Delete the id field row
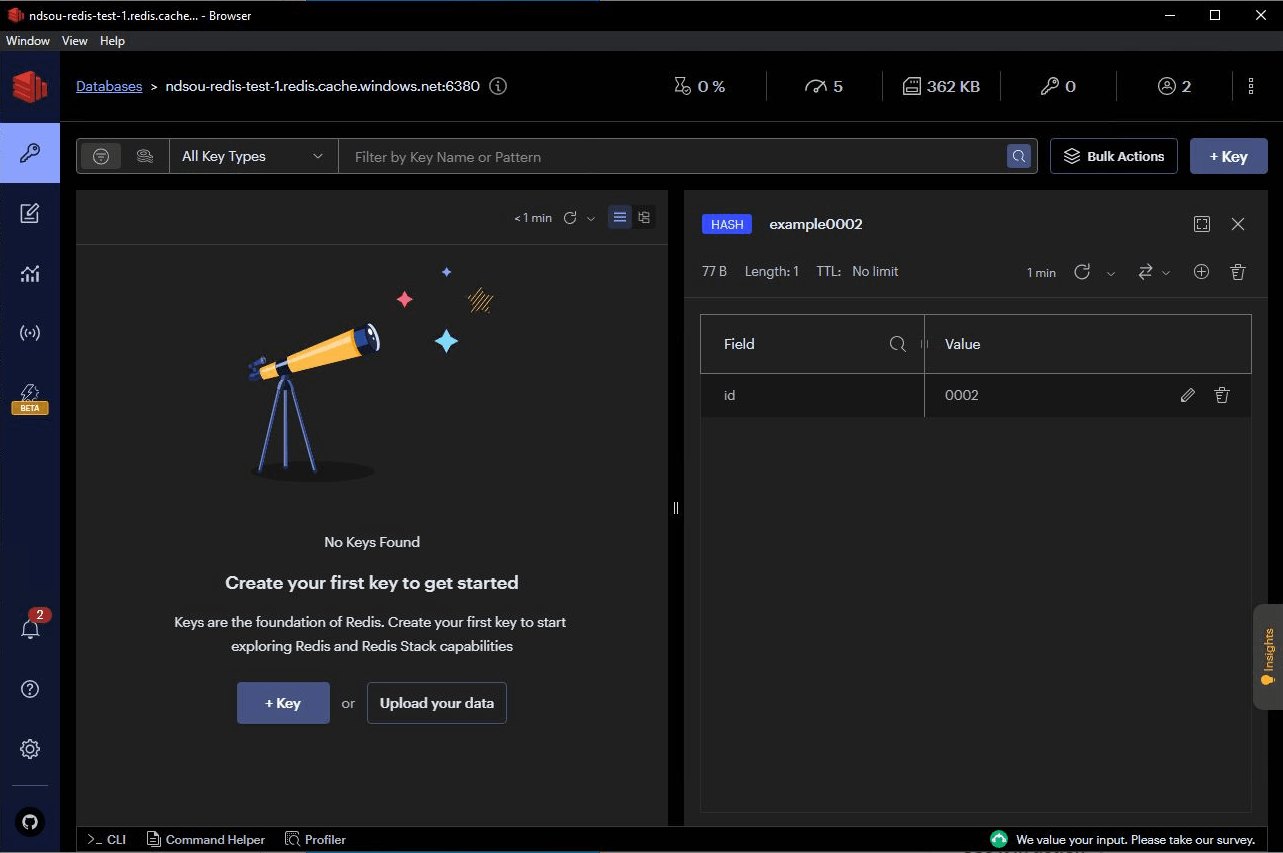This screenshot has height=853, width=1283. [1222, 395]
